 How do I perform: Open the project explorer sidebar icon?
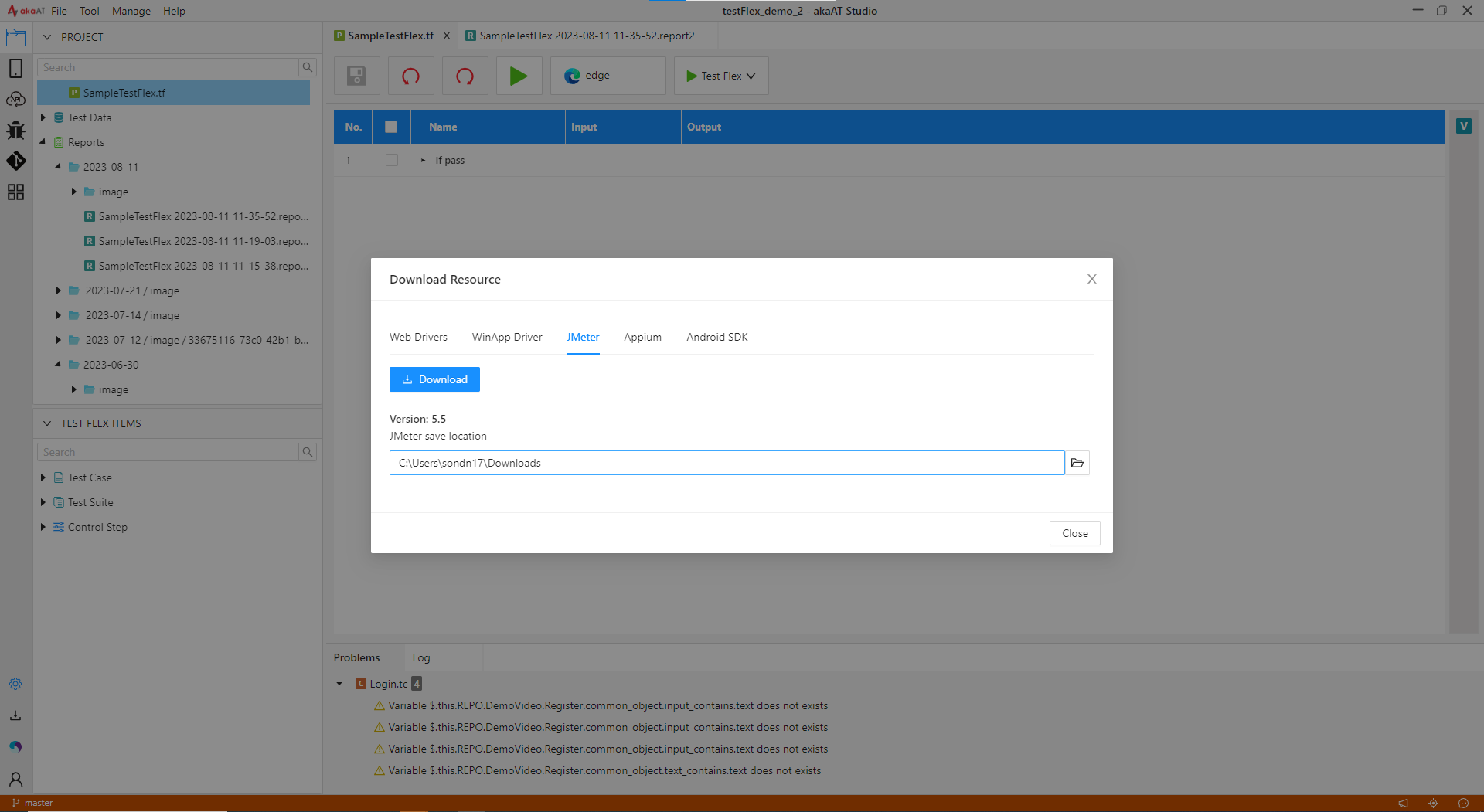coord(15,37)
